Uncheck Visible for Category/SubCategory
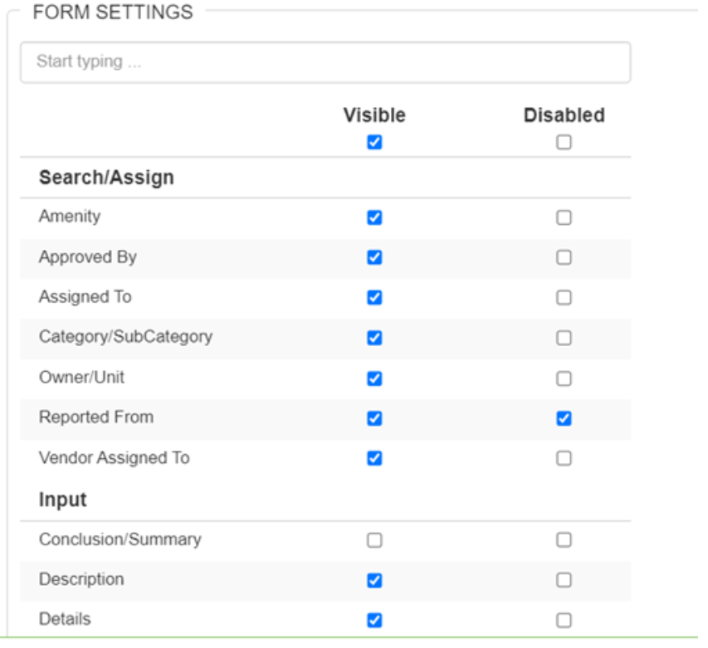The width and height of the screenshot is (708, 648). tap(374, 338)
